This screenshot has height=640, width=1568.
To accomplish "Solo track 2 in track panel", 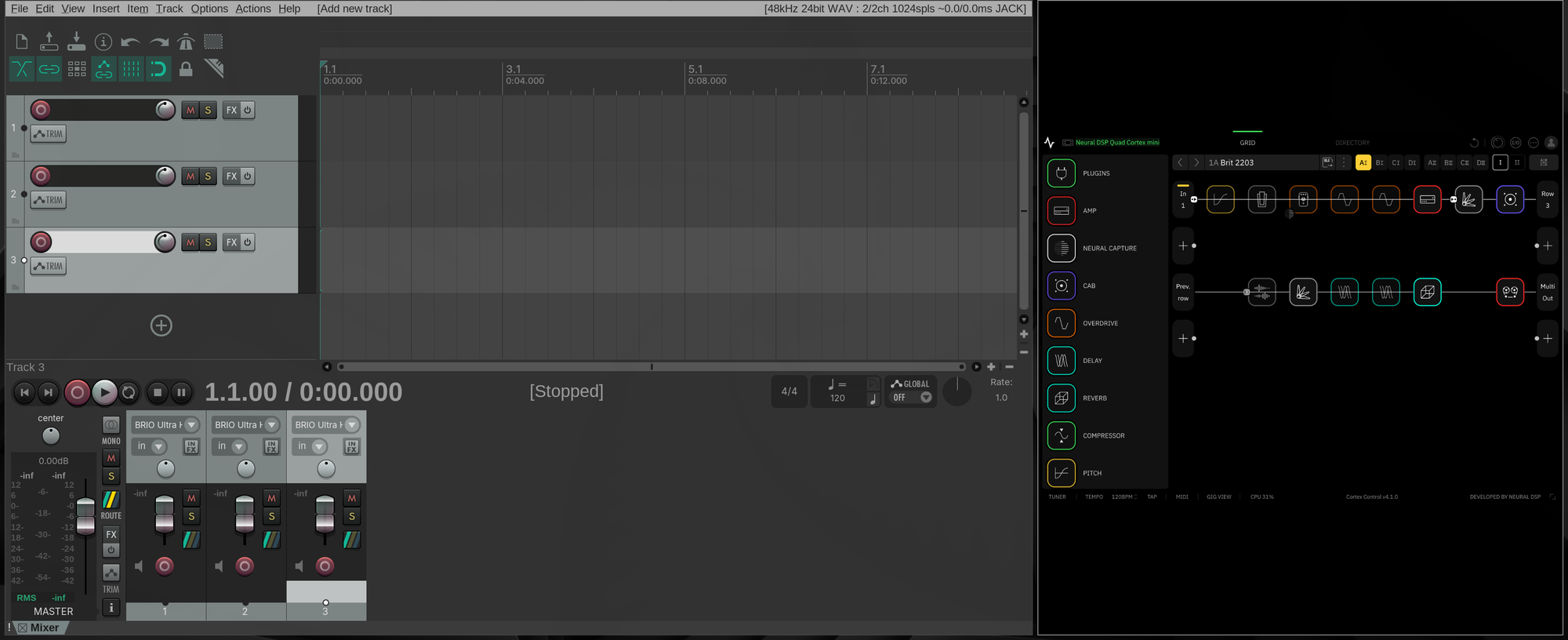I will [208, 176].
